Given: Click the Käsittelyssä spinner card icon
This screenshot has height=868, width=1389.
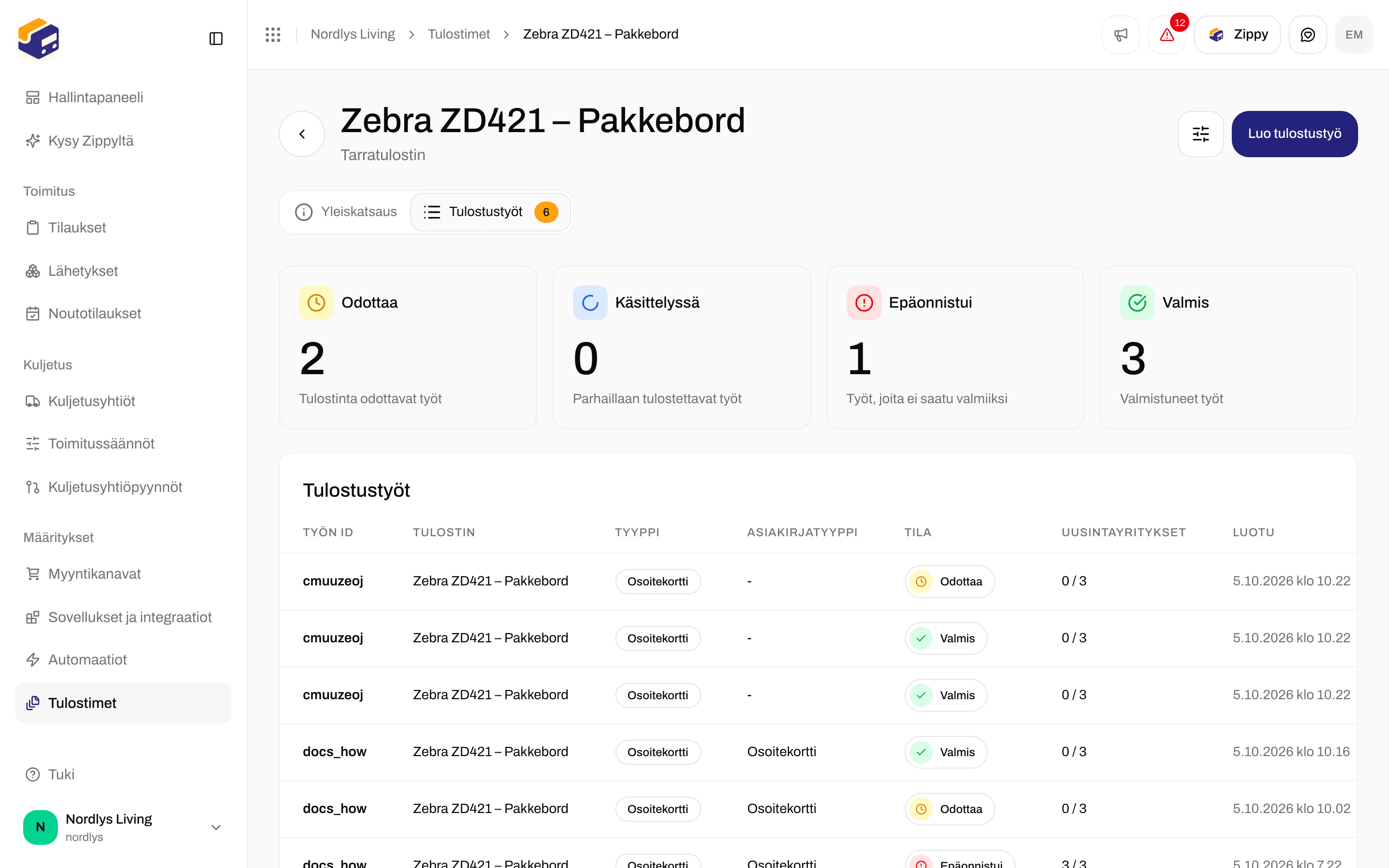Looking at the screenshot, I should [590, 302].
